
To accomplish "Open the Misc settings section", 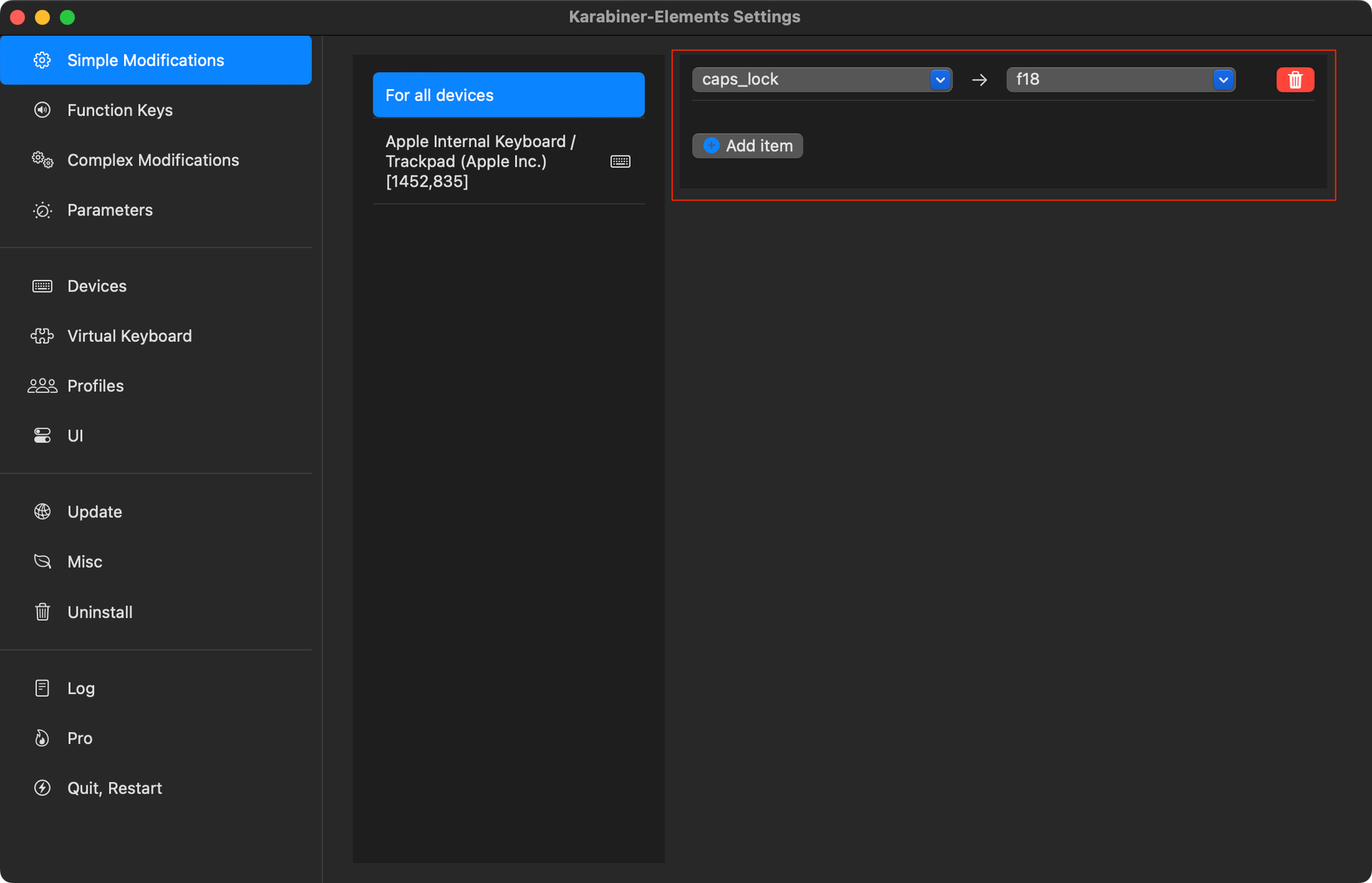I will click(x=84, y=562).
